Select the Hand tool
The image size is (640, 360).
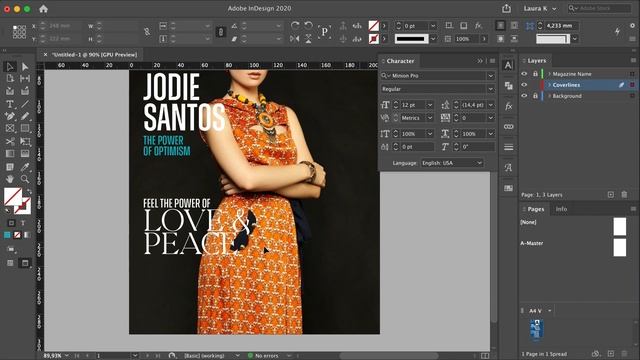pyautogui.click(x=10, y=179)
